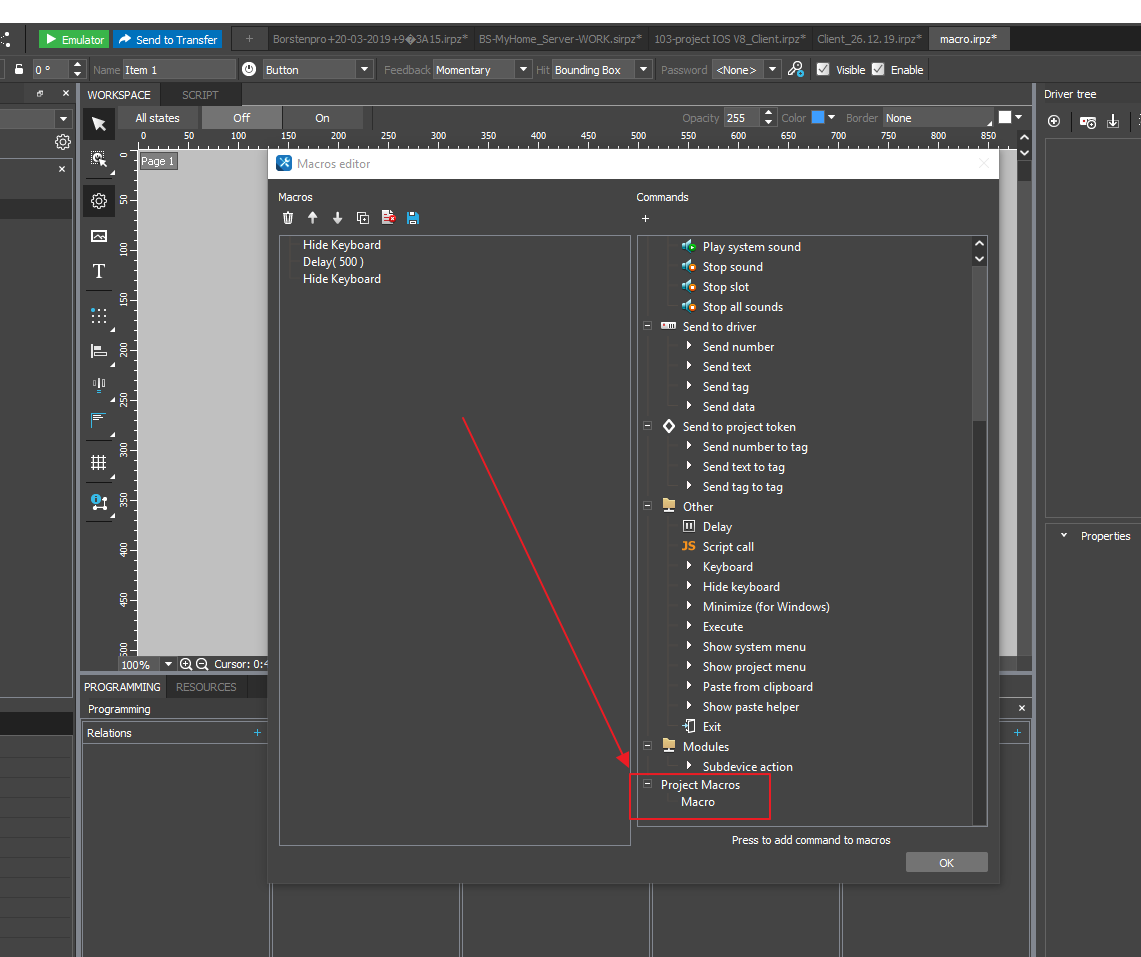Uncheck the Enable checkbox
This screenshot has width=1141, height=957.
[878, 70]
